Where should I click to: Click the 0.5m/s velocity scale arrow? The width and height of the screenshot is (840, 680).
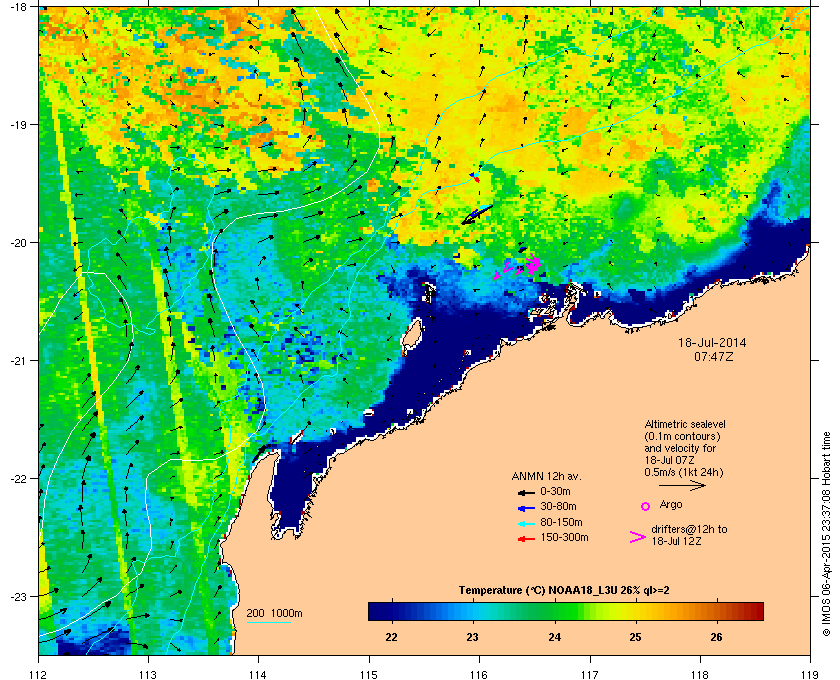tap(682, 485)
